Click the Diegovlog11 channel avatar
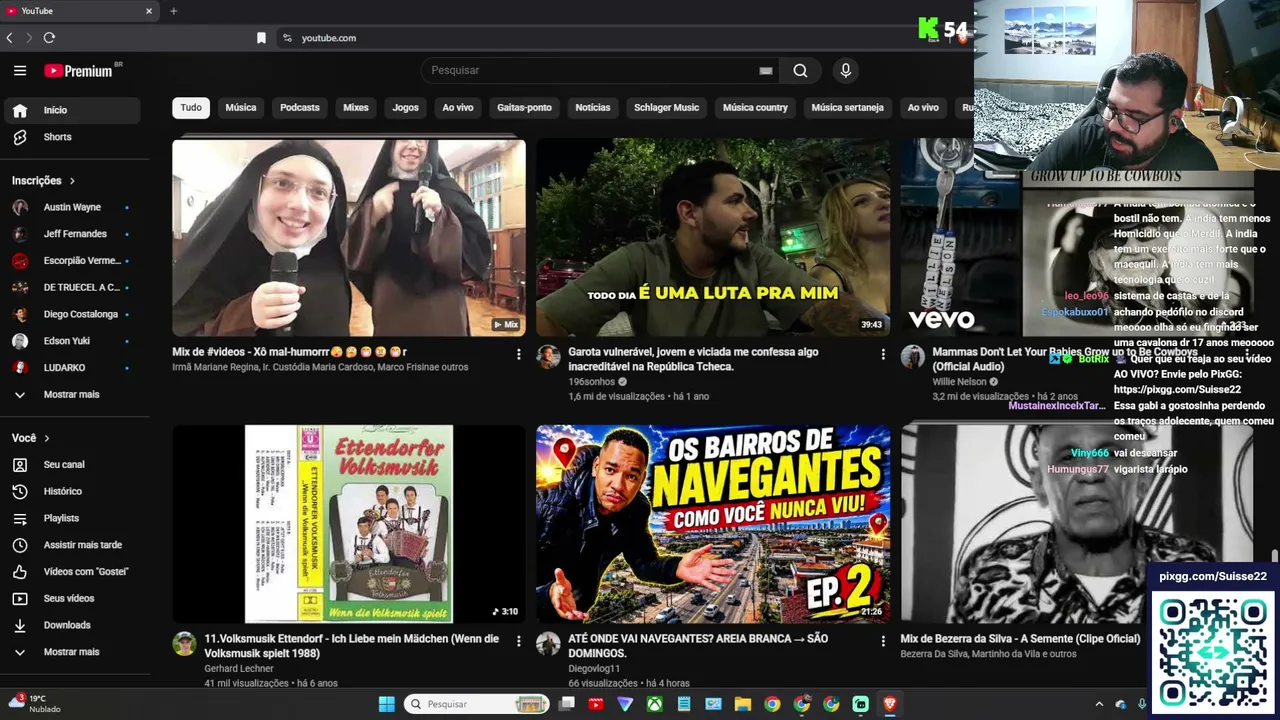 point(548,643)
